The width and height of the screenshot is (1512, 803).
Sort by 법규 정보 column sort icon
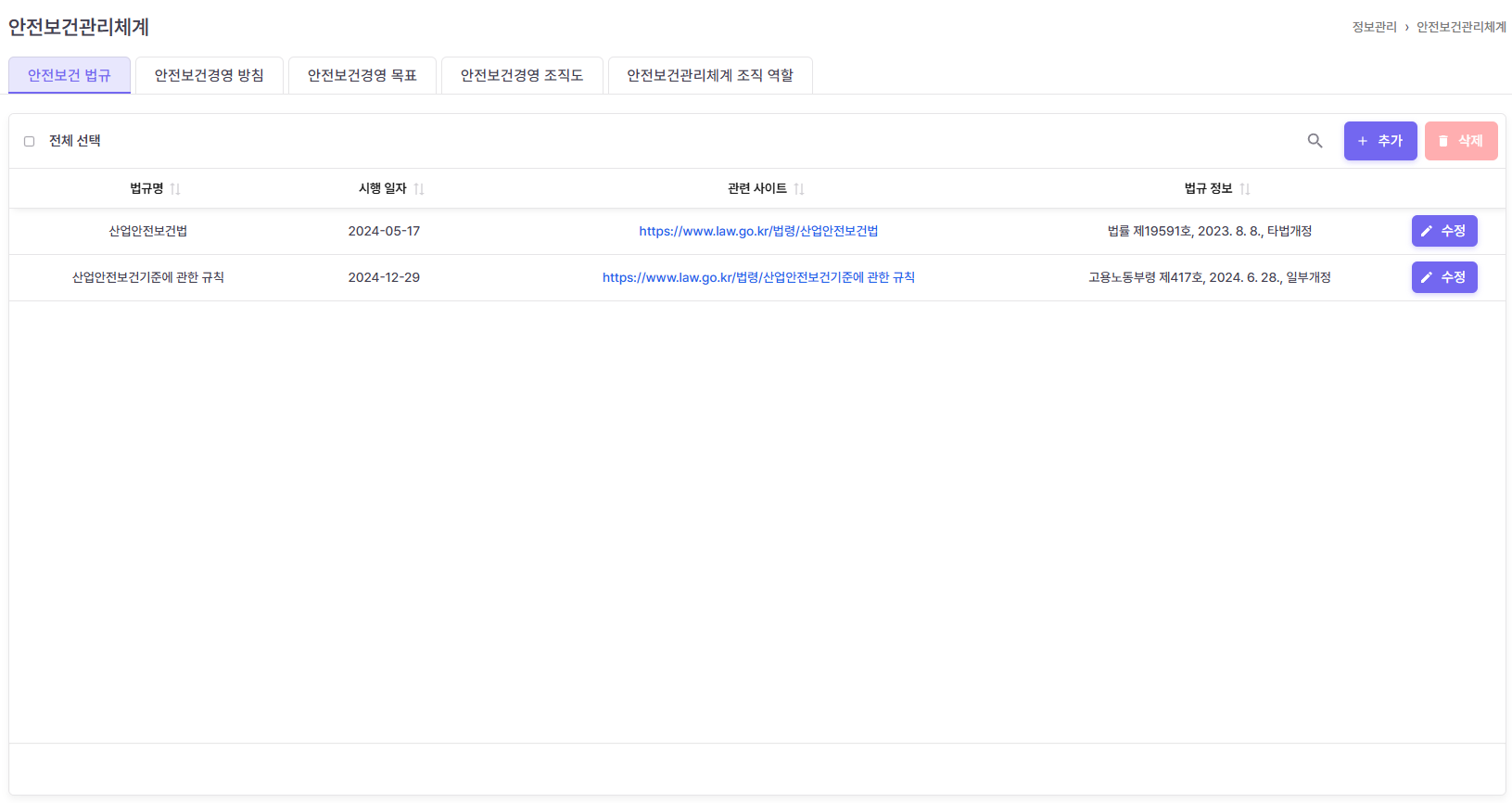click(1245, 189)
